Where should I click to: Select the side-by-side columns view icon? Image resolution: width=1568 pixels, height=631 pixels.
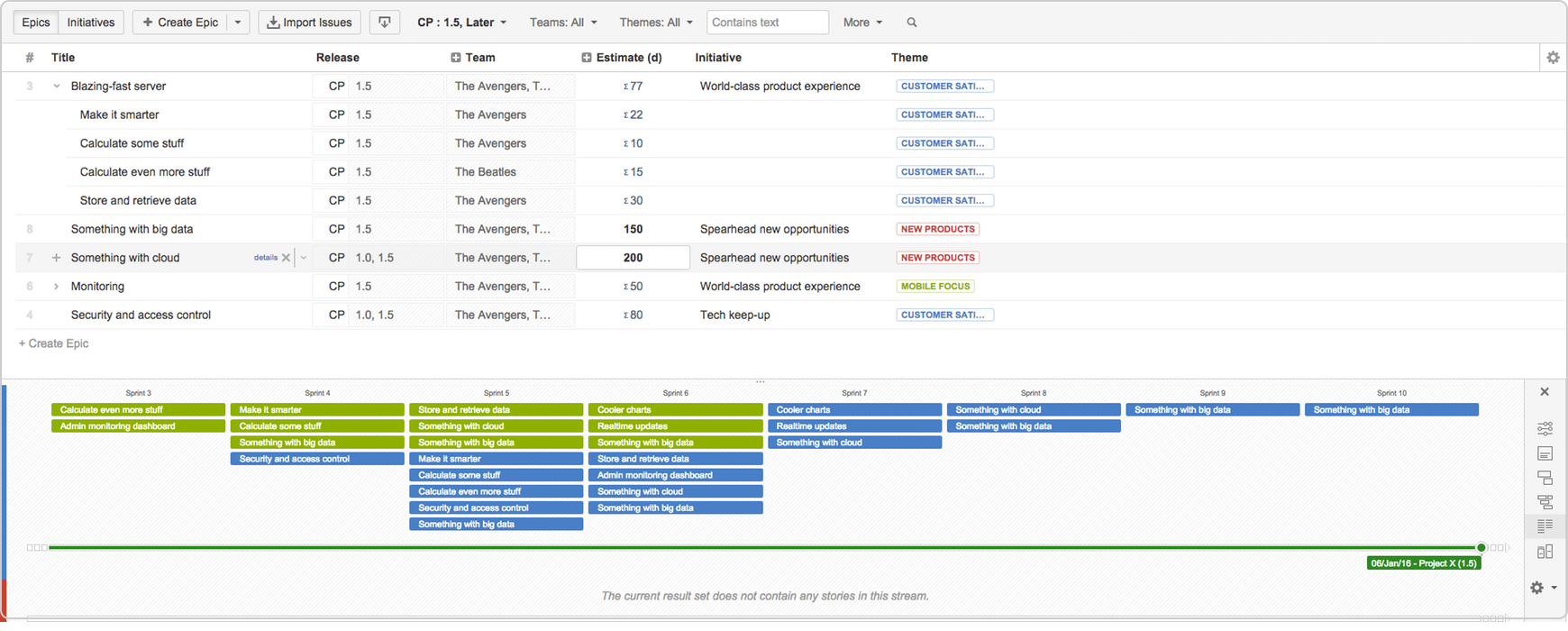[1545, 552]
